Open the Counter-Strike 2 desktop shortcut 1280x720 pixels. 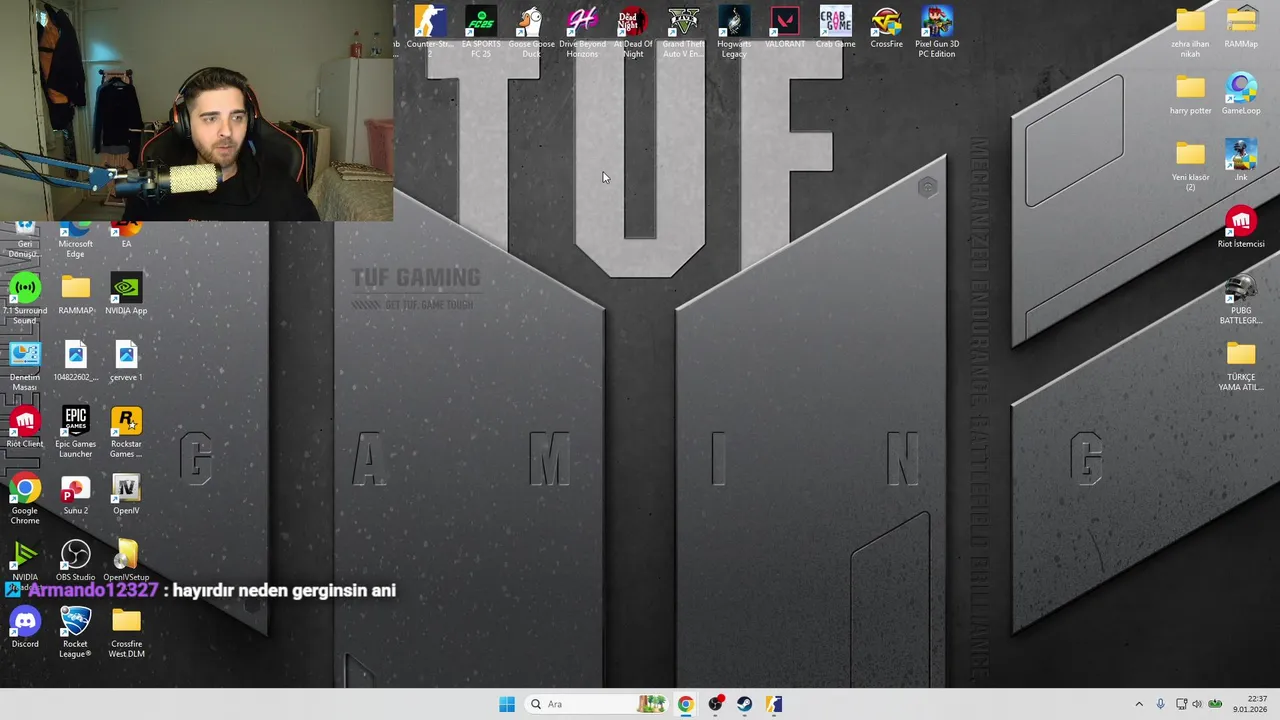click(430, 30)
